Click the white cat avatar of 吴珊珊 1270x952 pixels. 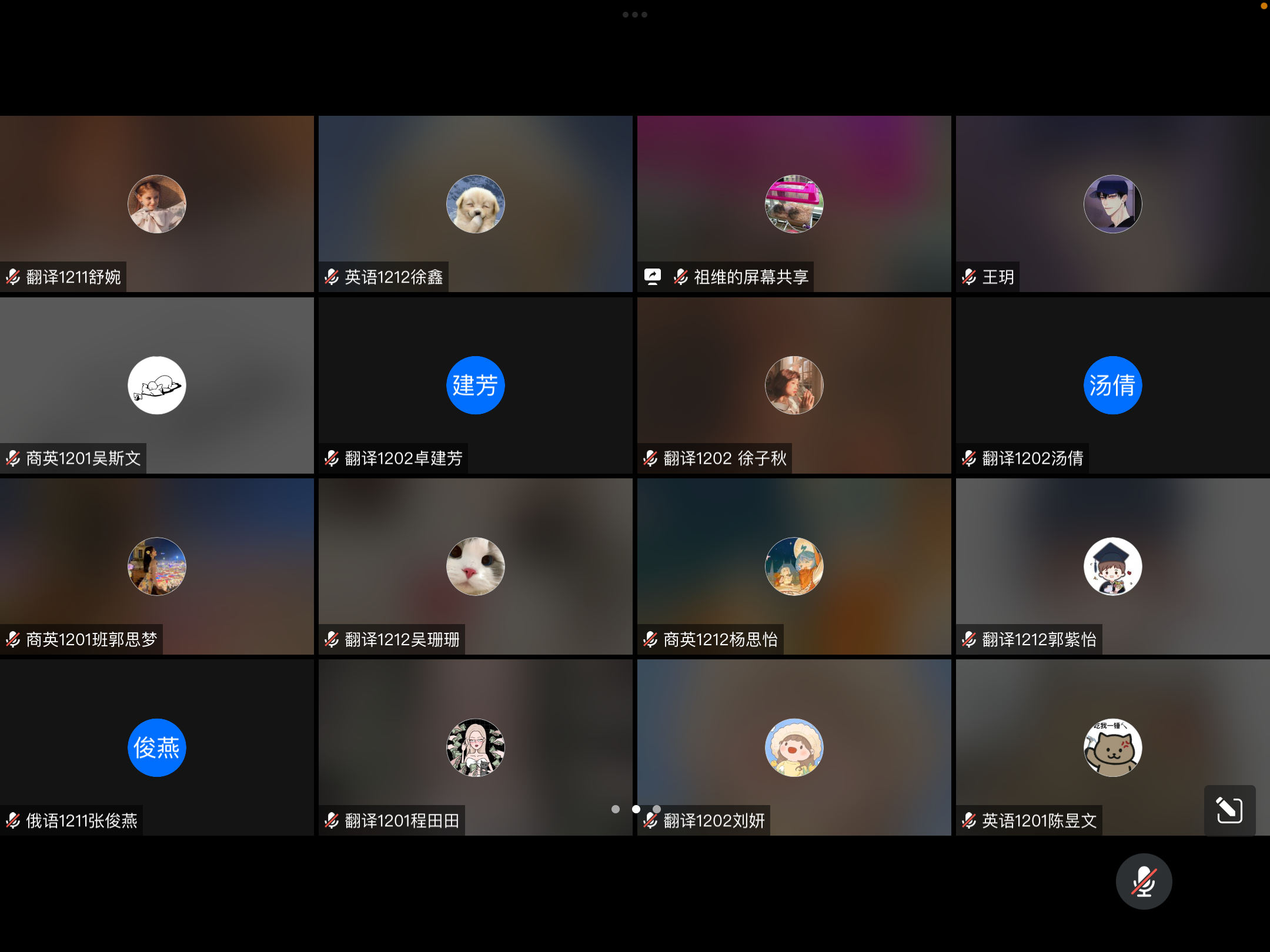point(475,566)
